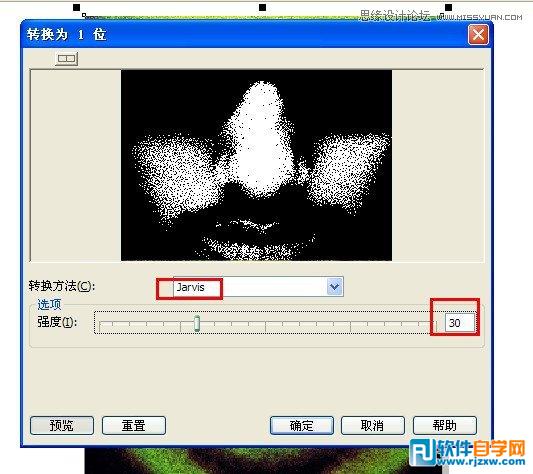Select the Jarvis conversion method field

[258, 287]
